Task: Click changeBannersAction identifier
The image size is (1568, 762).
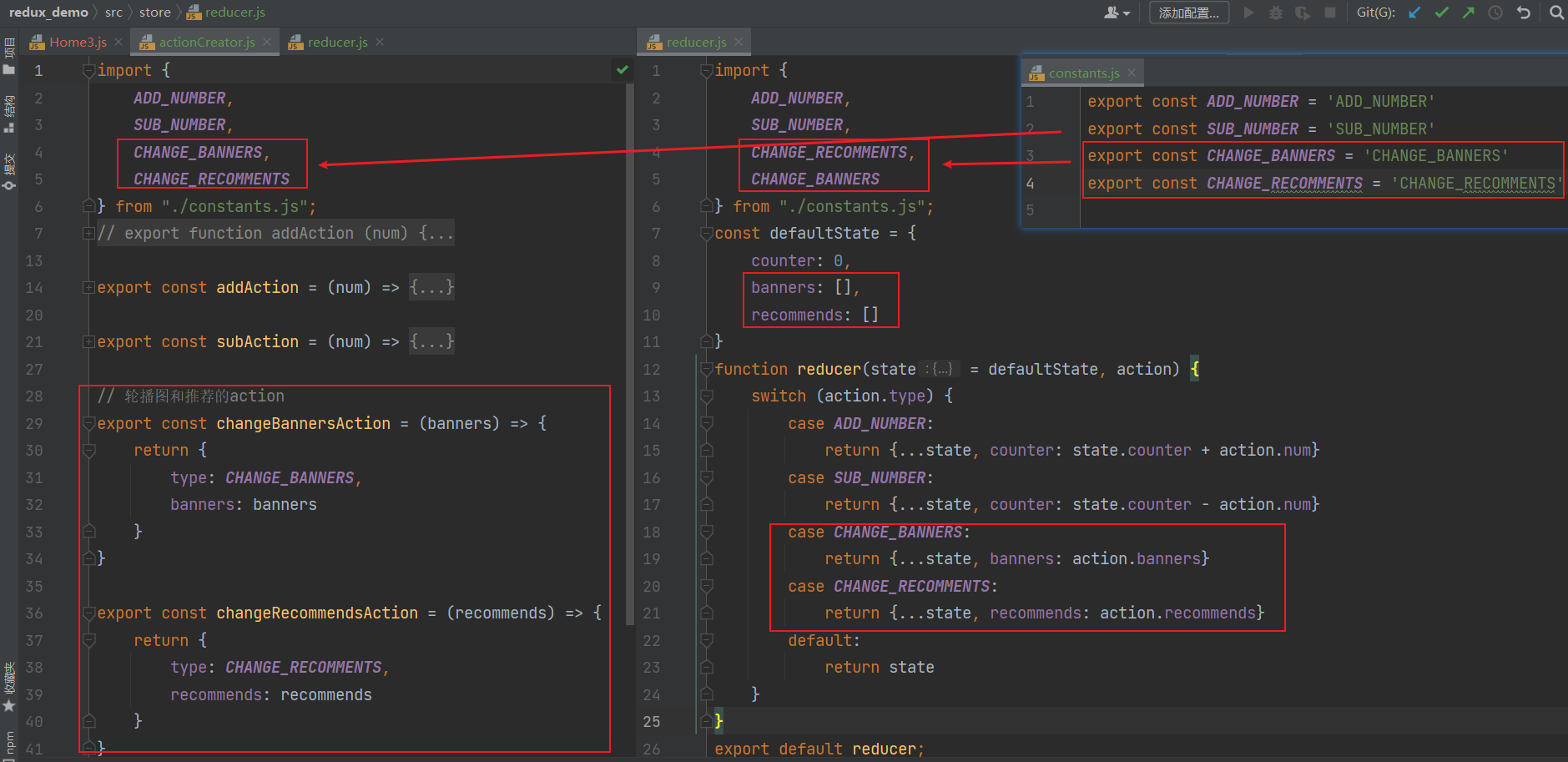Action: pyautogui.click(x=303, y=424)
